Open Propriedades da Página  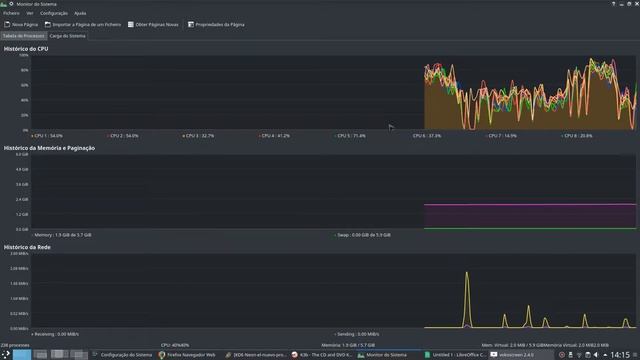click(x=216, y=24)
